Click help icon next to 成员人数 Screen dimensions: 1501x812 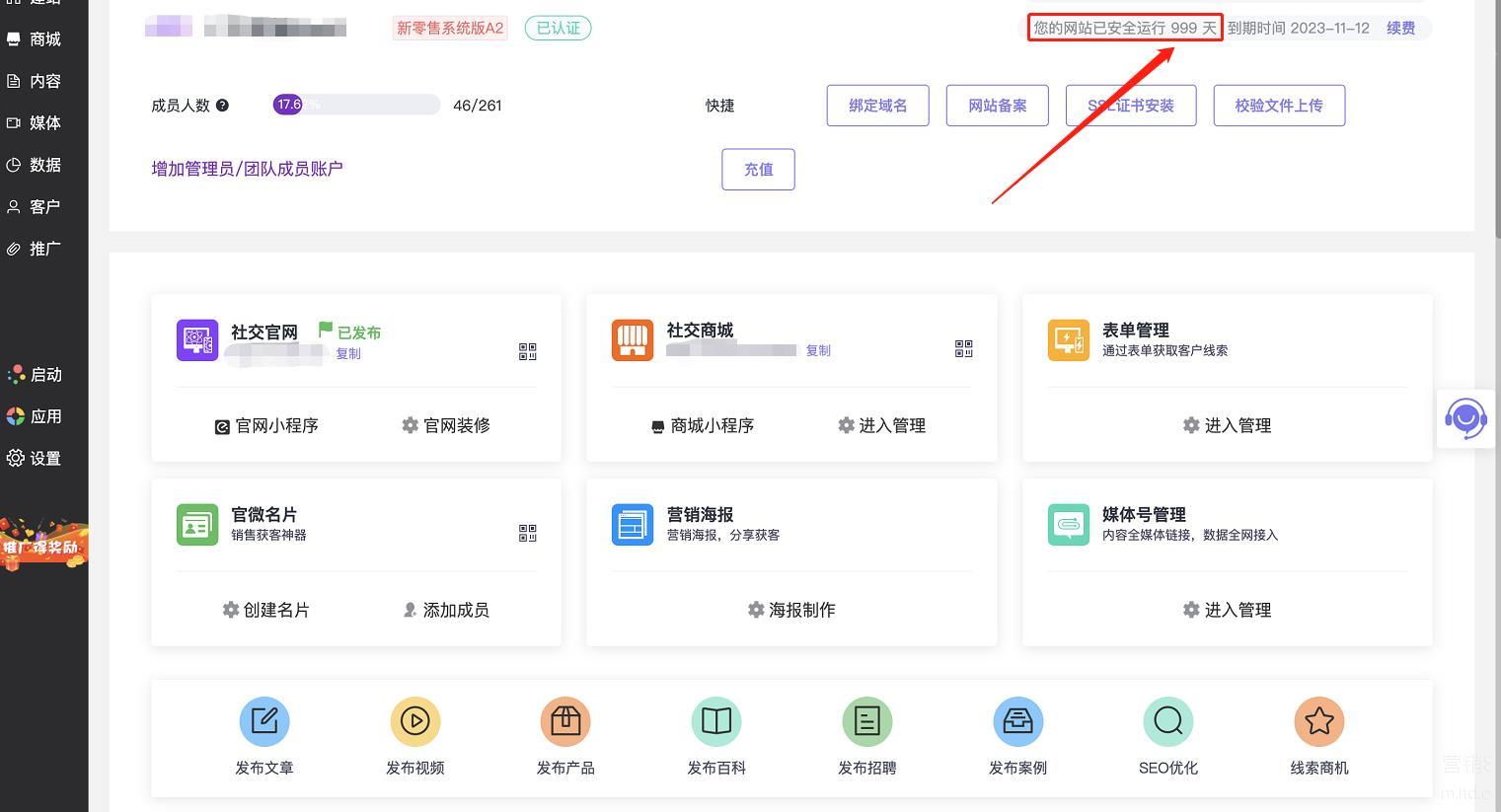click(222, 106)
